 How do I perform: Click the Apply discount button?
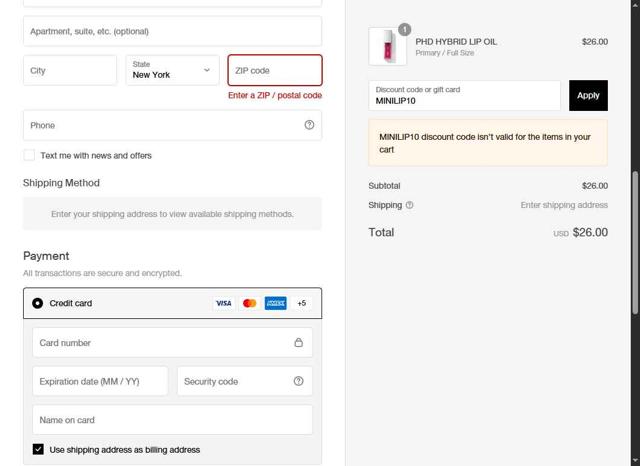pos(588,95)
